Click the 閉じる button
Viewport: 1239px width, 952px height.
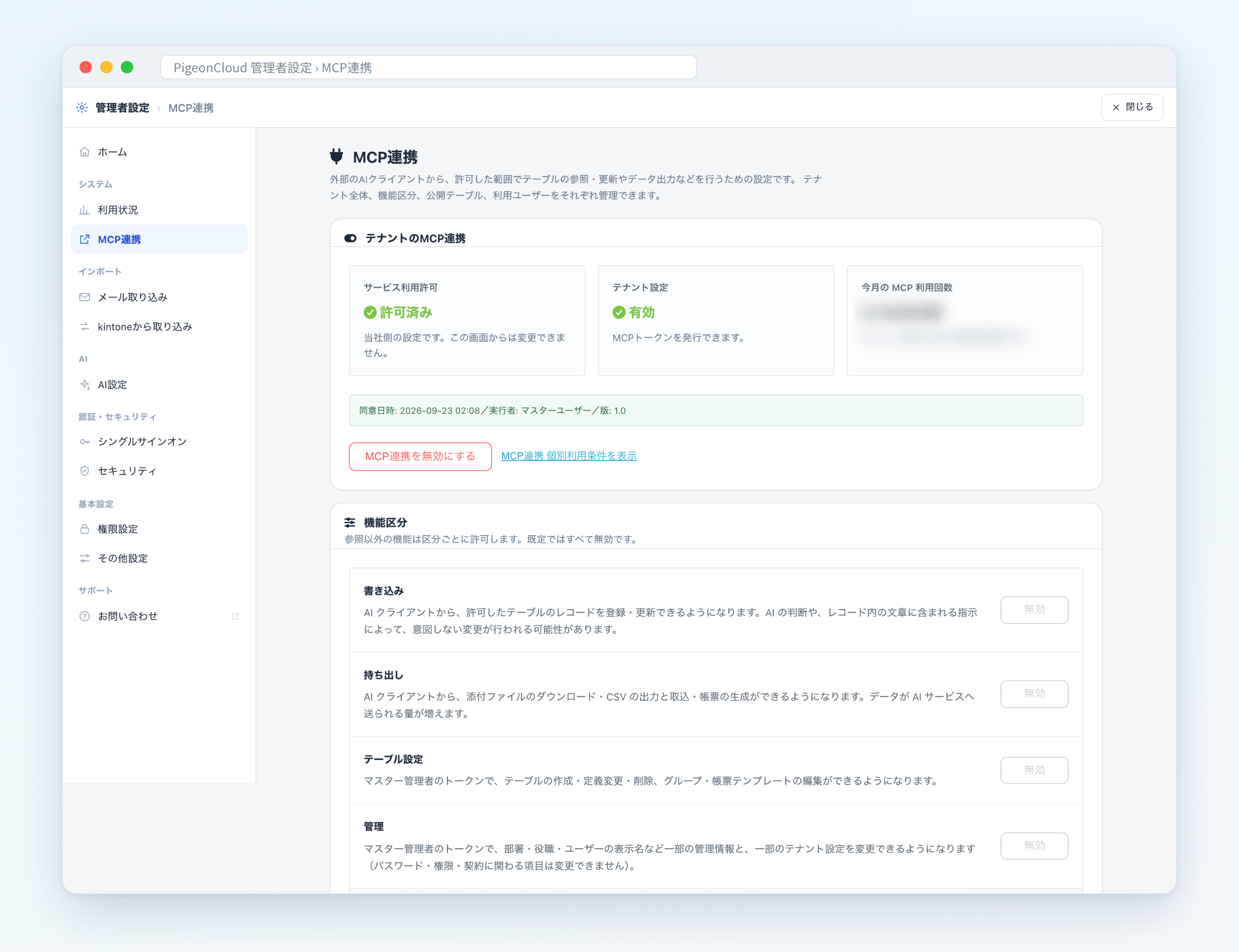(x=1131, y=107)
